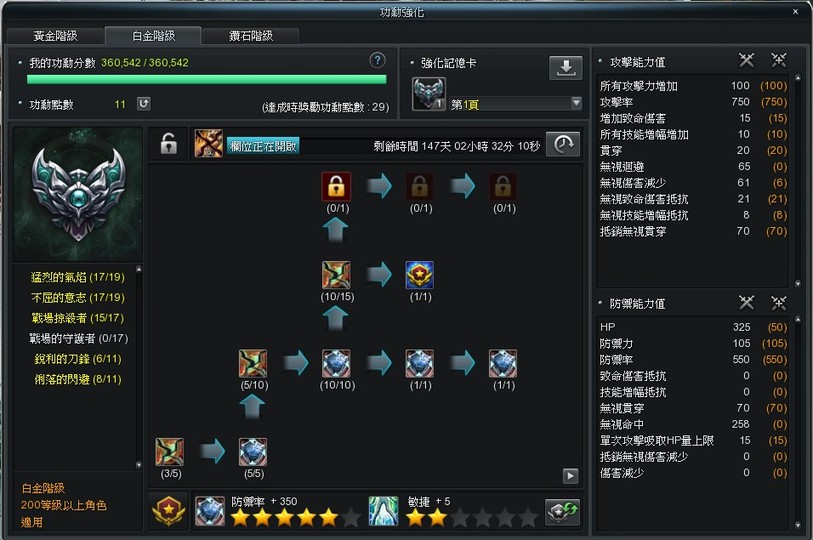Image resolution: width=813 pixels, height=540 pixels.
Task: Select the skill node labeled (10/15)
Action: 336,274
